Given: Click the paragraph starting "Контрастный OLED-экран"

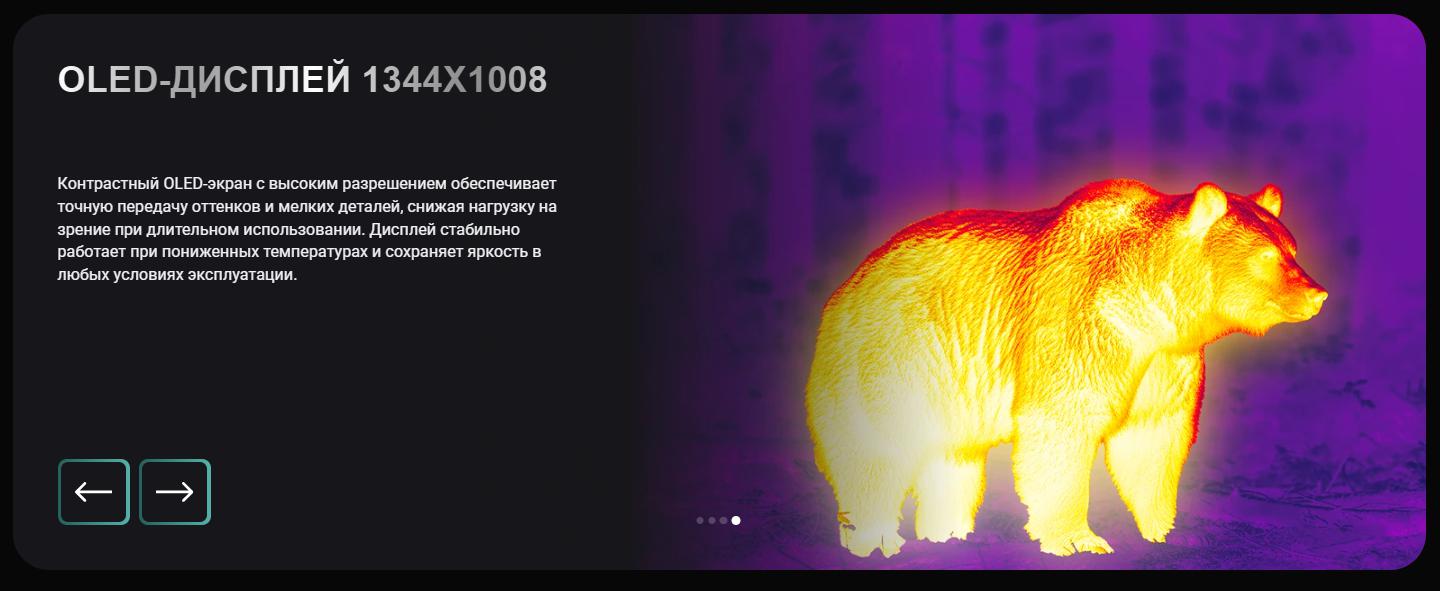Looking at the screenshot, I should point(306,184).
